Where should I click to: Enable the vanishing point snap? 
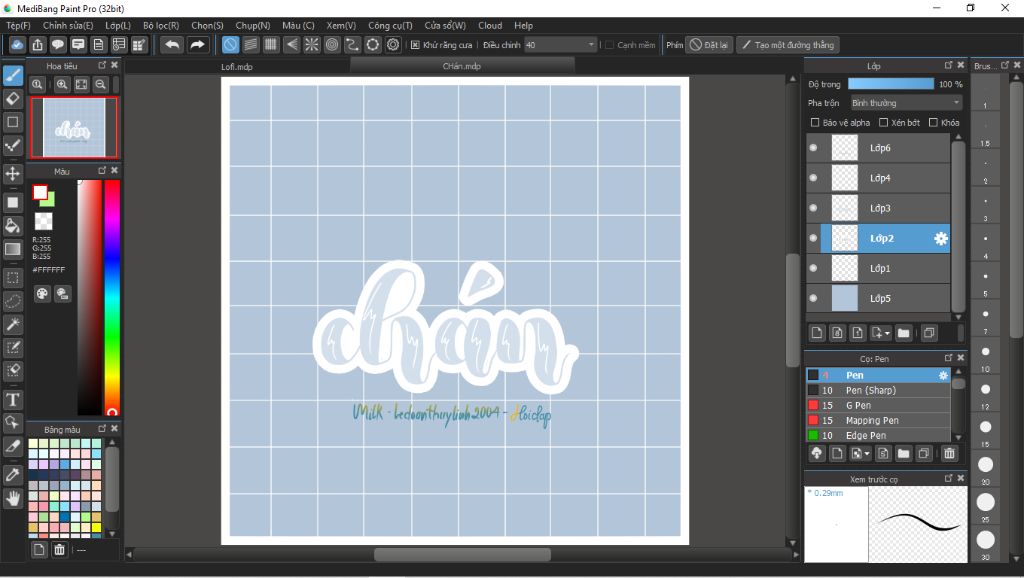(x=291, y=44)
